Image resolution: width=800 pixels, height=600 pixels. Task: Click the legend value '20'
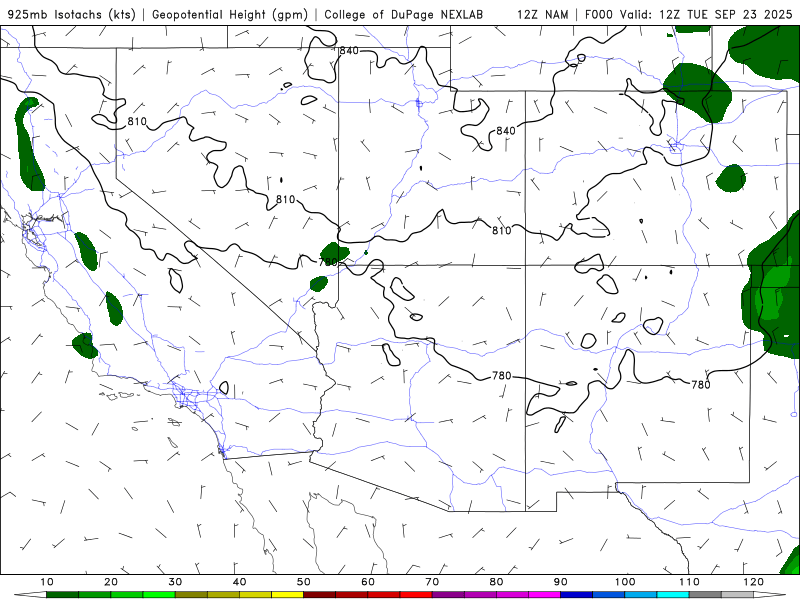[x=111, y=582]
